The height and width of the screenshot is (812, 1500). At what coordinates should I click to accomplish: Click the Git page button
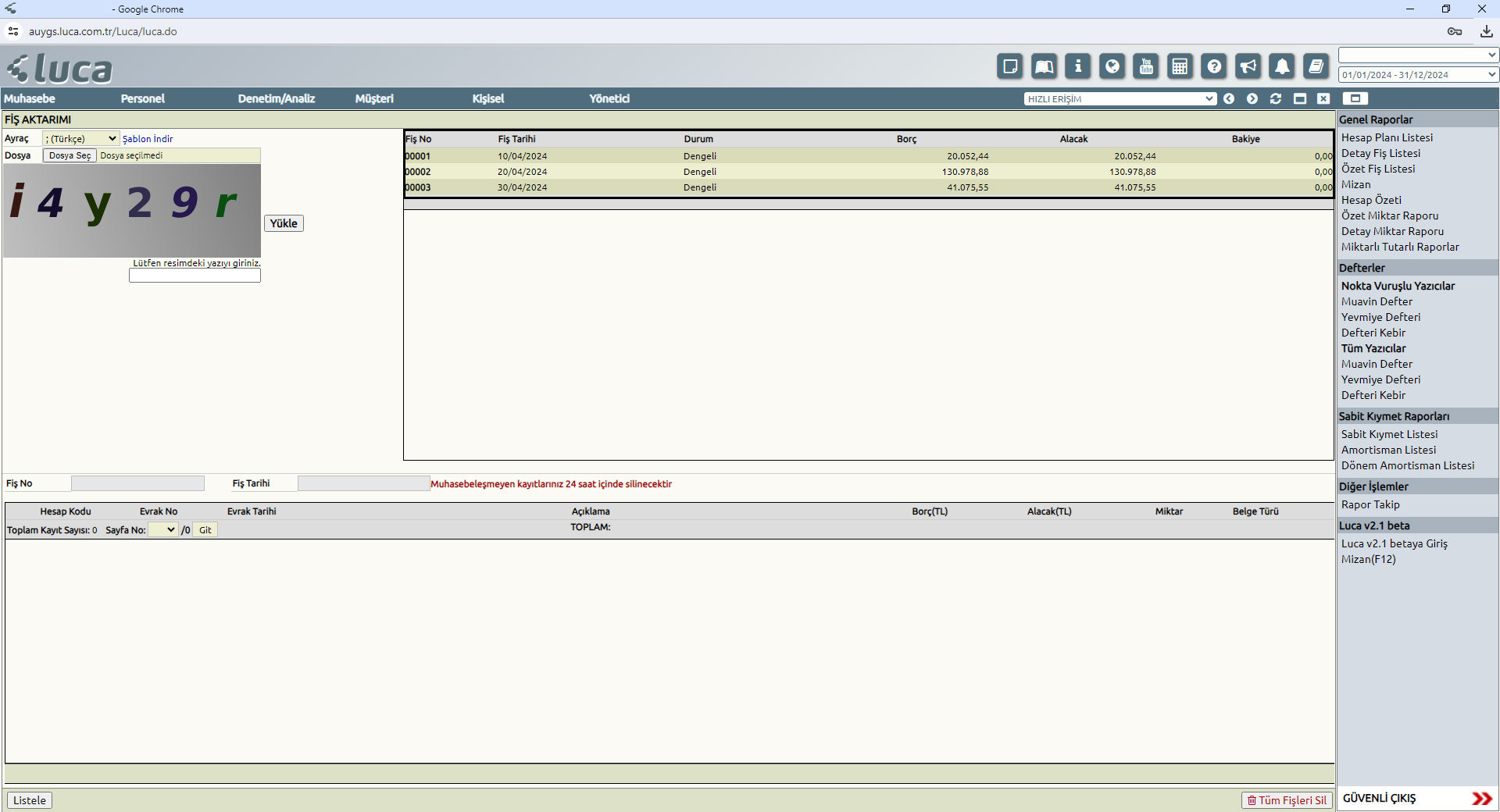205,529
